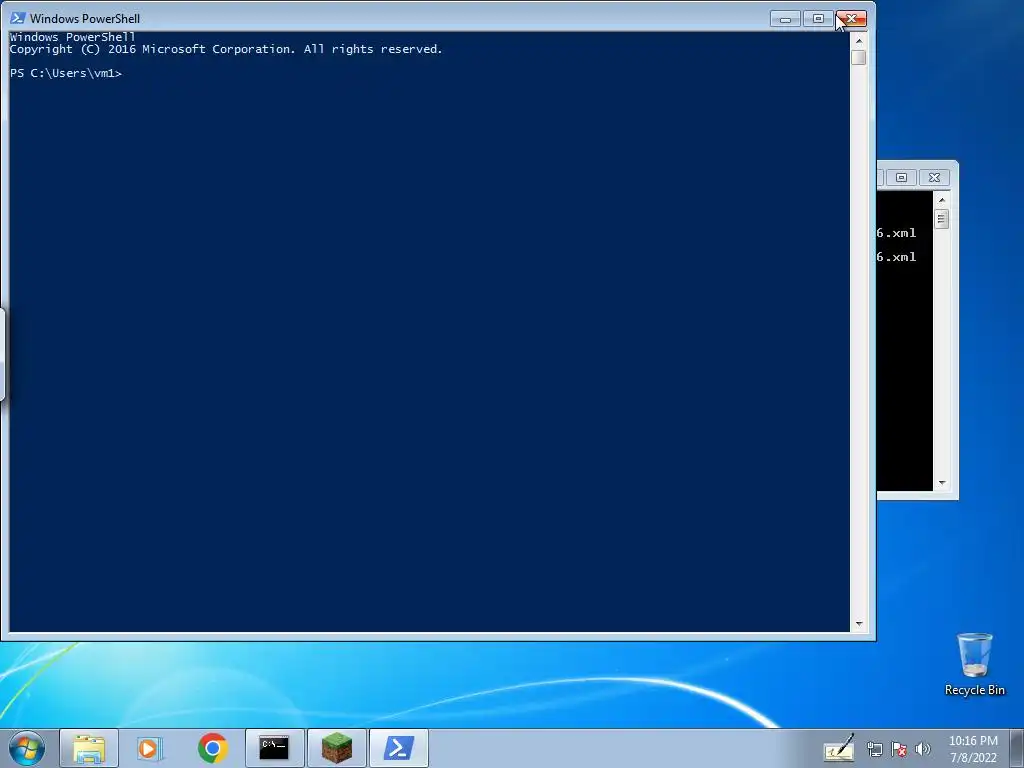Click background console scrollbar down arrow
The height and width of the screenshot is (768, 1024).
(x=942, y=483)
